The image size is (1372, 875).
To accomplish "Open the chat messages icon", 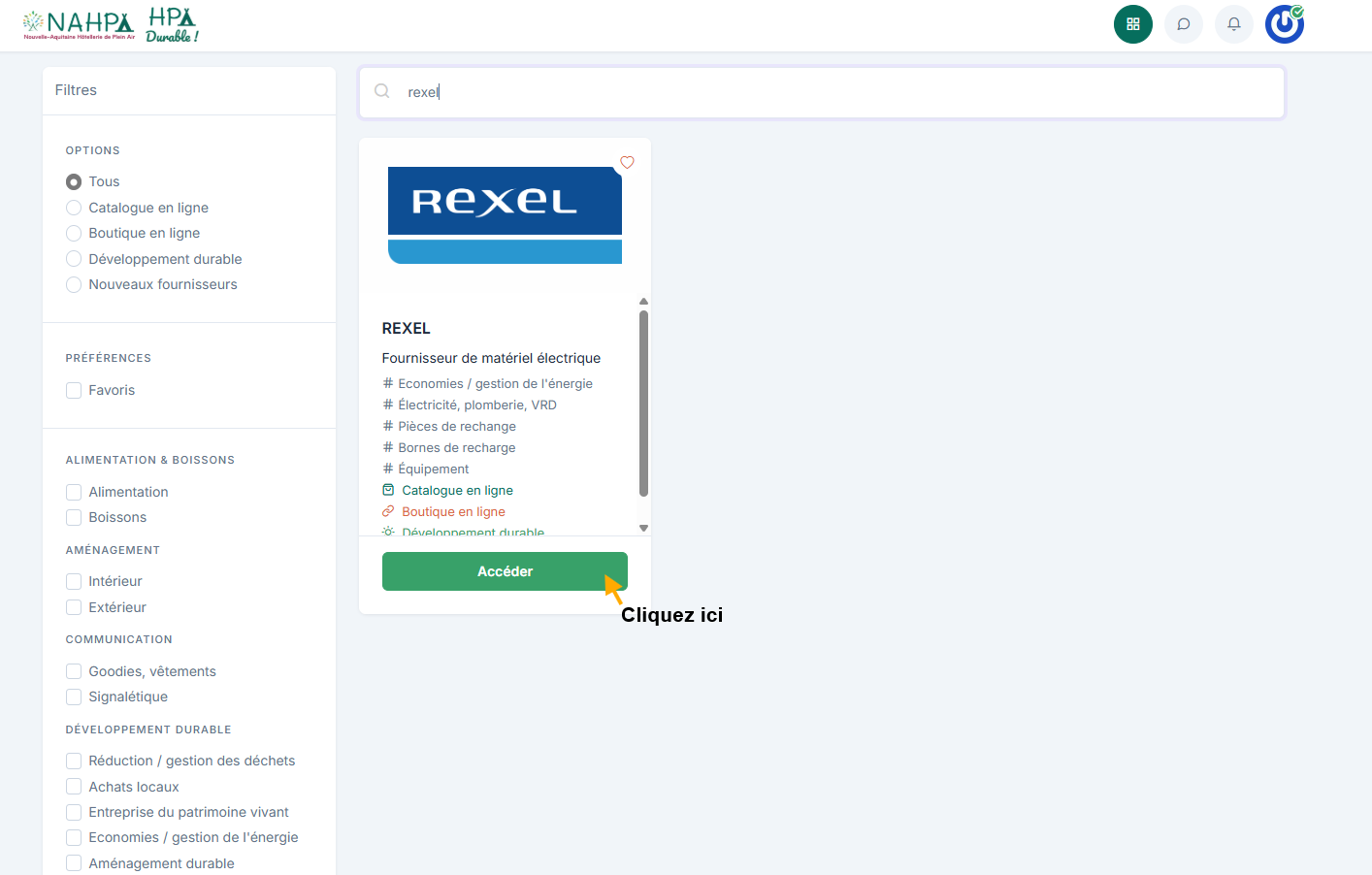I will pyautogui.click(x=1183, y=24).
